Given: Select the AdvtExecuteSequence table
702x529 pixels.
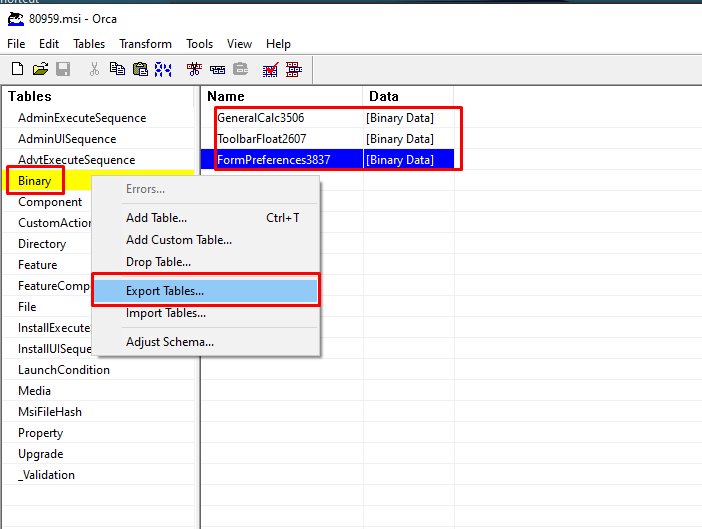Looking at the screenshot, I should tap(77, 160).
